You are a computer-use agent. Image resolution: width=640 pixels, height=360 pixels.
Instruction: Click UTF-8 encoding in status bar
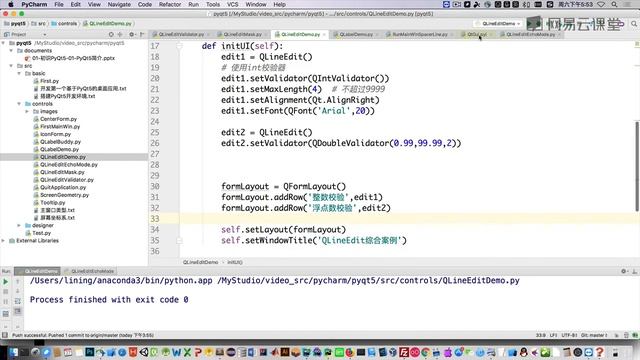569,335
